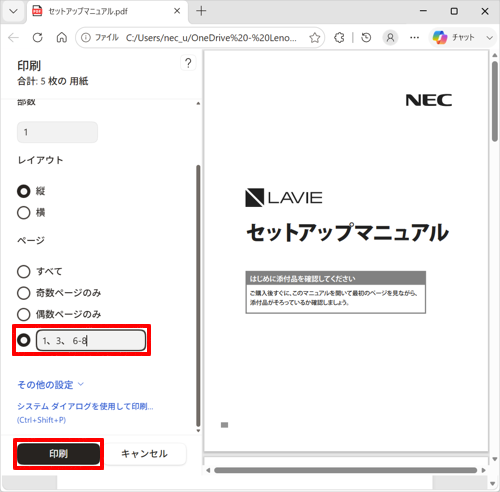Click the print preview page thumbnail
The width and height of the screenshot is (500, 492).
coord(346,251)
